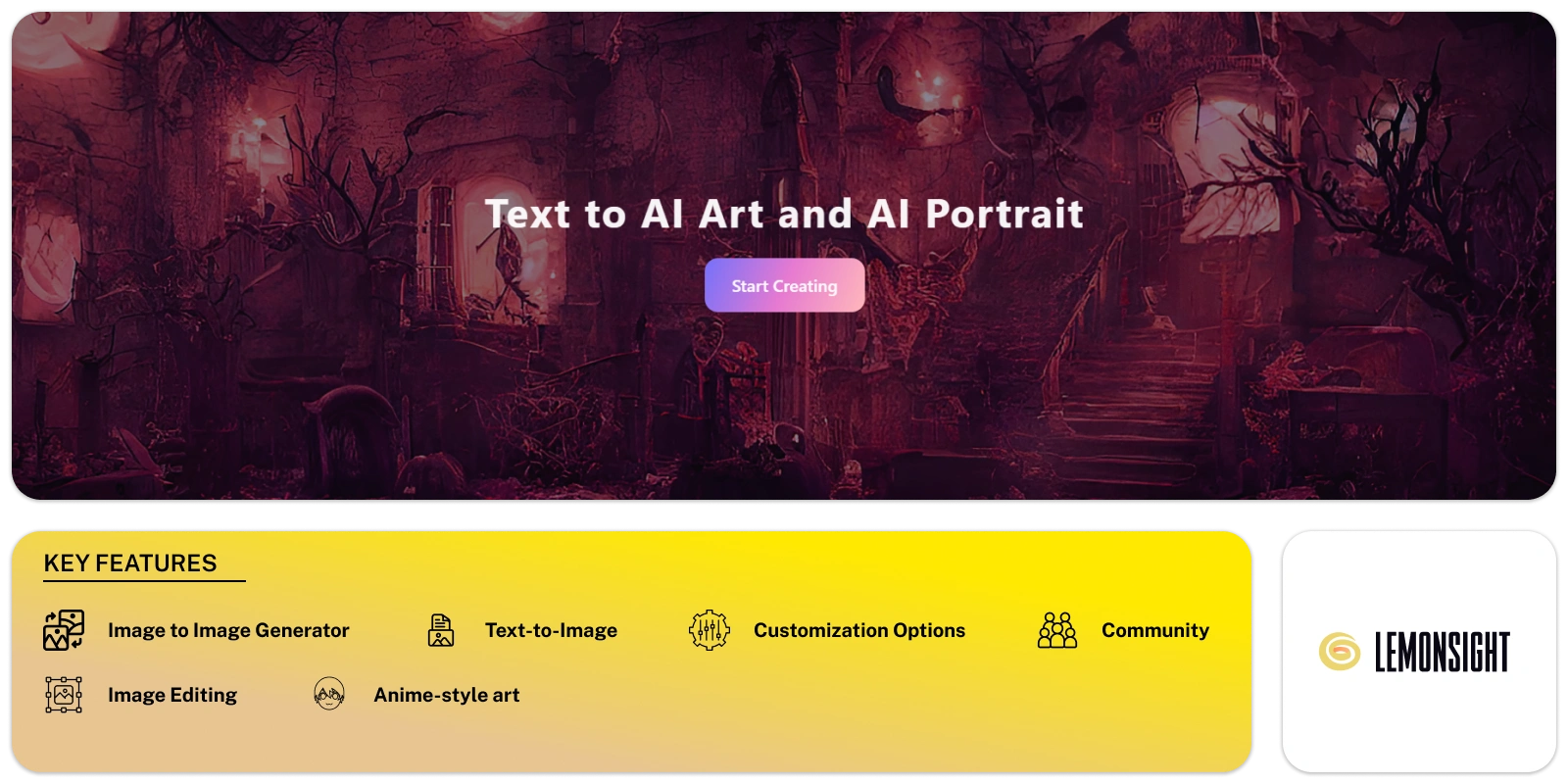
Task: Click the Community people icon
Action: pyautogui.click(x=1057, y=630)
